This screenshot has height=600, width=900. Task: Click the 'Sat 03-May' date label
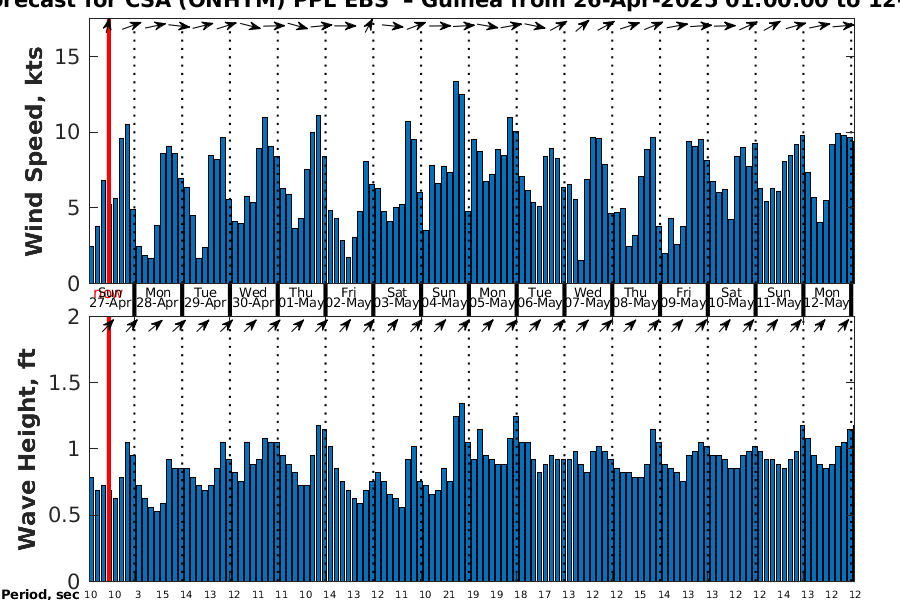point(397,298)
